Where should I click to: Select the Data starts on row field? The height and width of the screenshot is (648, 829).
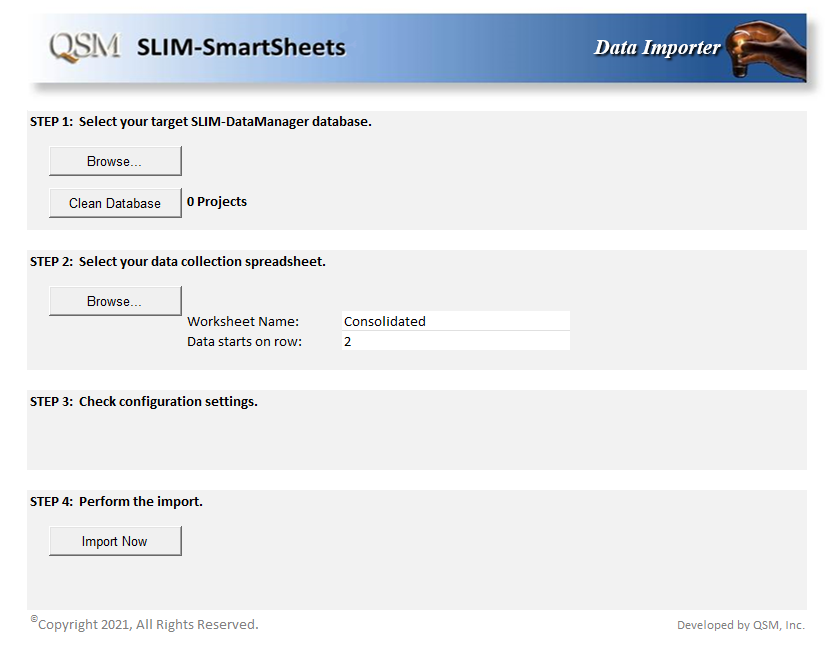point(456,341)
